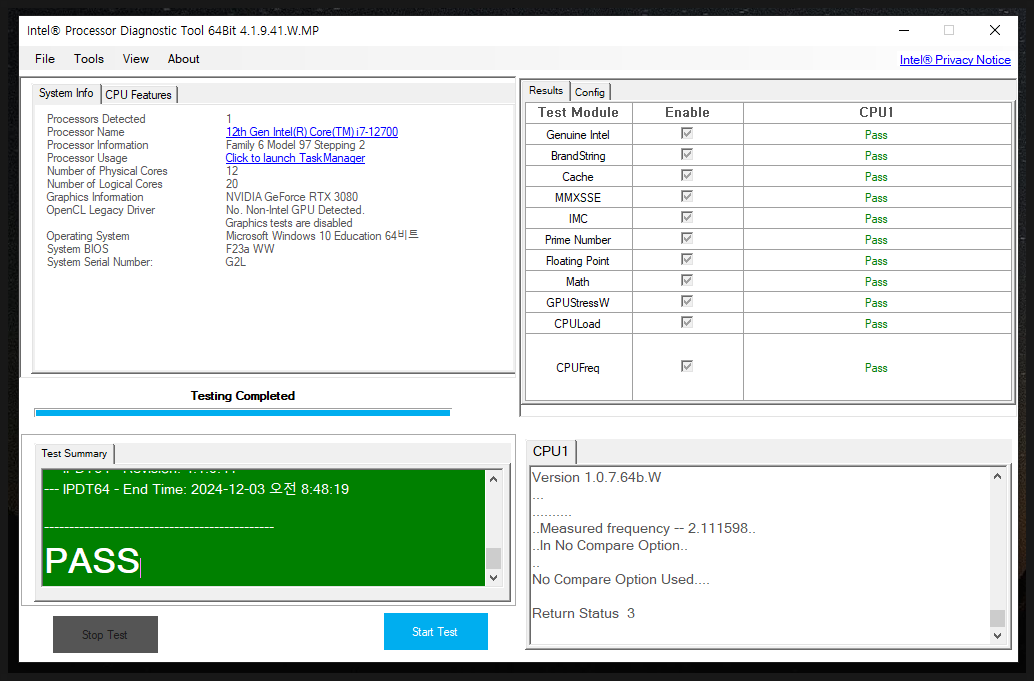Click the Family 6 Model 97 Stepping 2 value

[295, 145]
